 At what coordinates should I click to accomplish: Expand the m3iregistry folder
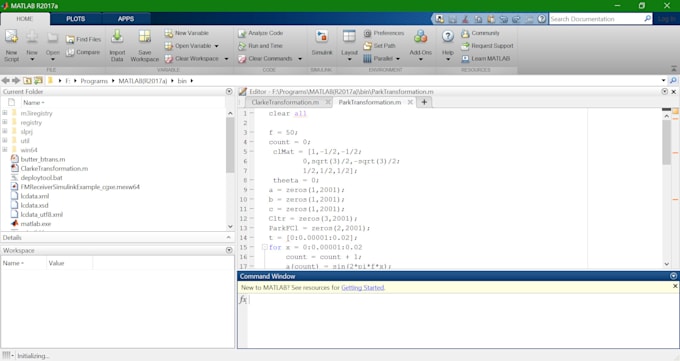5,113
